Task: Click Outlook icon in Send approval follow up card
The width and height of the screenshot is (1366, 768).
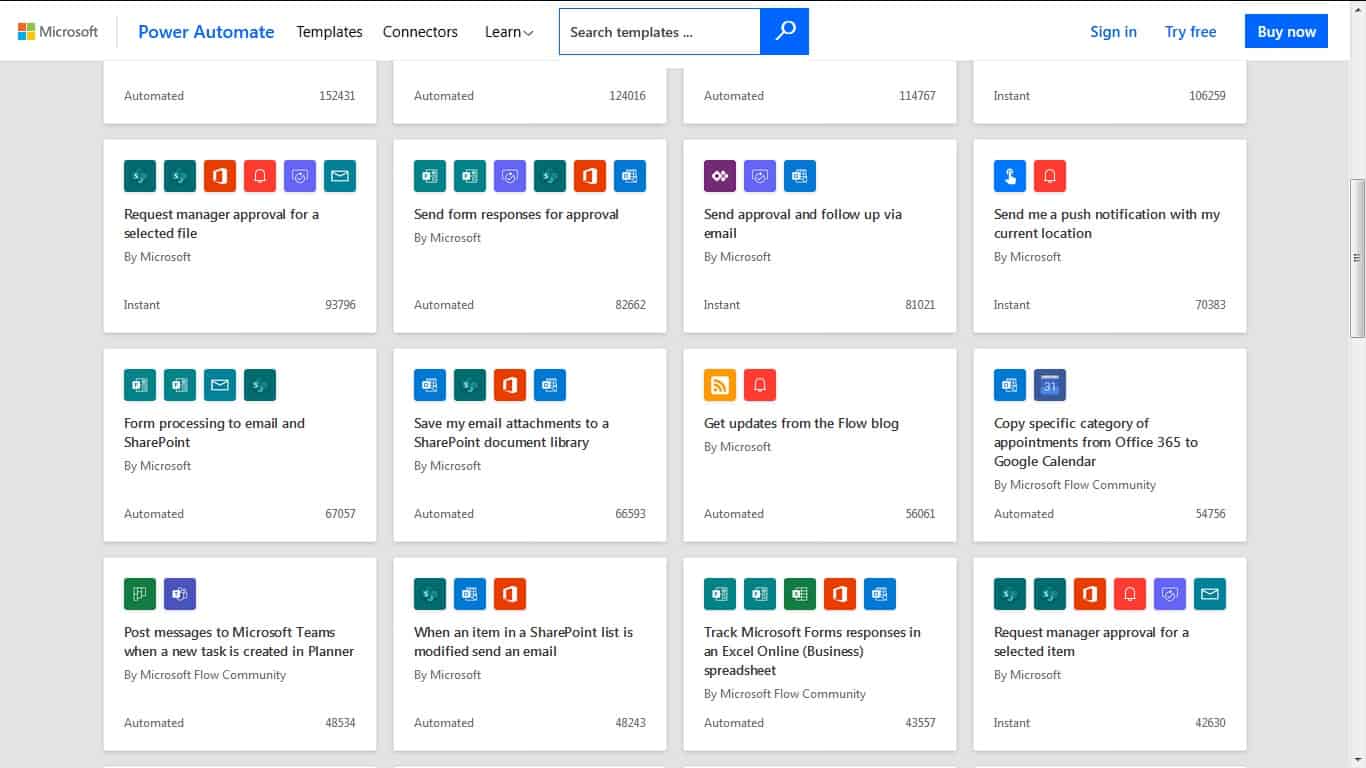Action: tap(800, 176)
